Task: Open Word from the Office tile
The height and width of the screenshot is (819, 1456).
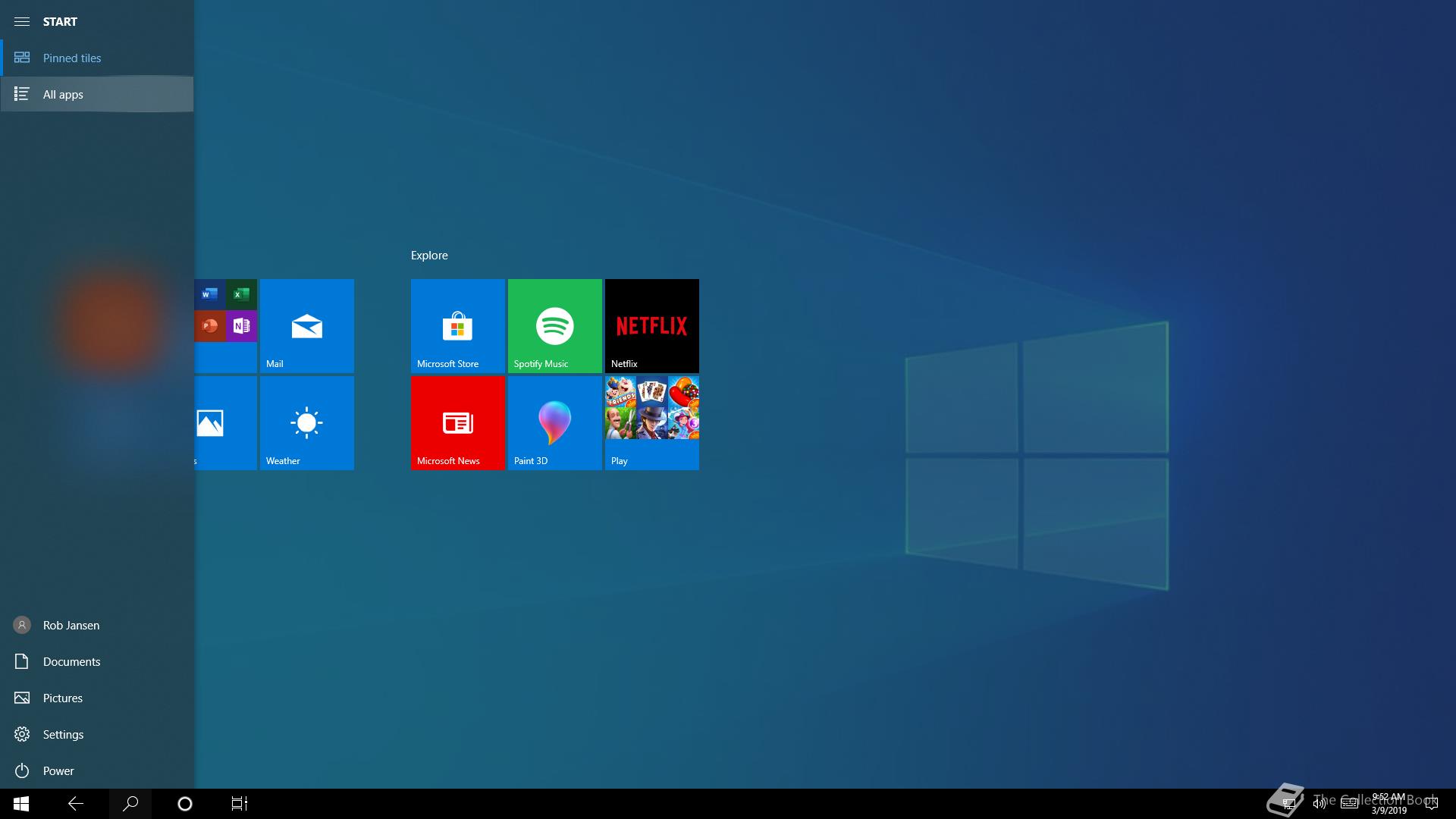Action: pyautogui.click(x=210, y=294)
